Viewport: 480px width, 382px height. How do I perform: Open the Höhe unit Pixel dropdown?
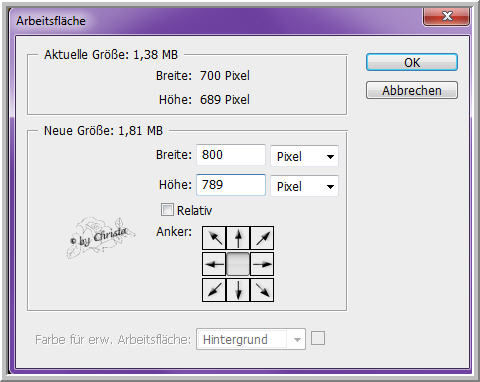[x=304, y=186]
